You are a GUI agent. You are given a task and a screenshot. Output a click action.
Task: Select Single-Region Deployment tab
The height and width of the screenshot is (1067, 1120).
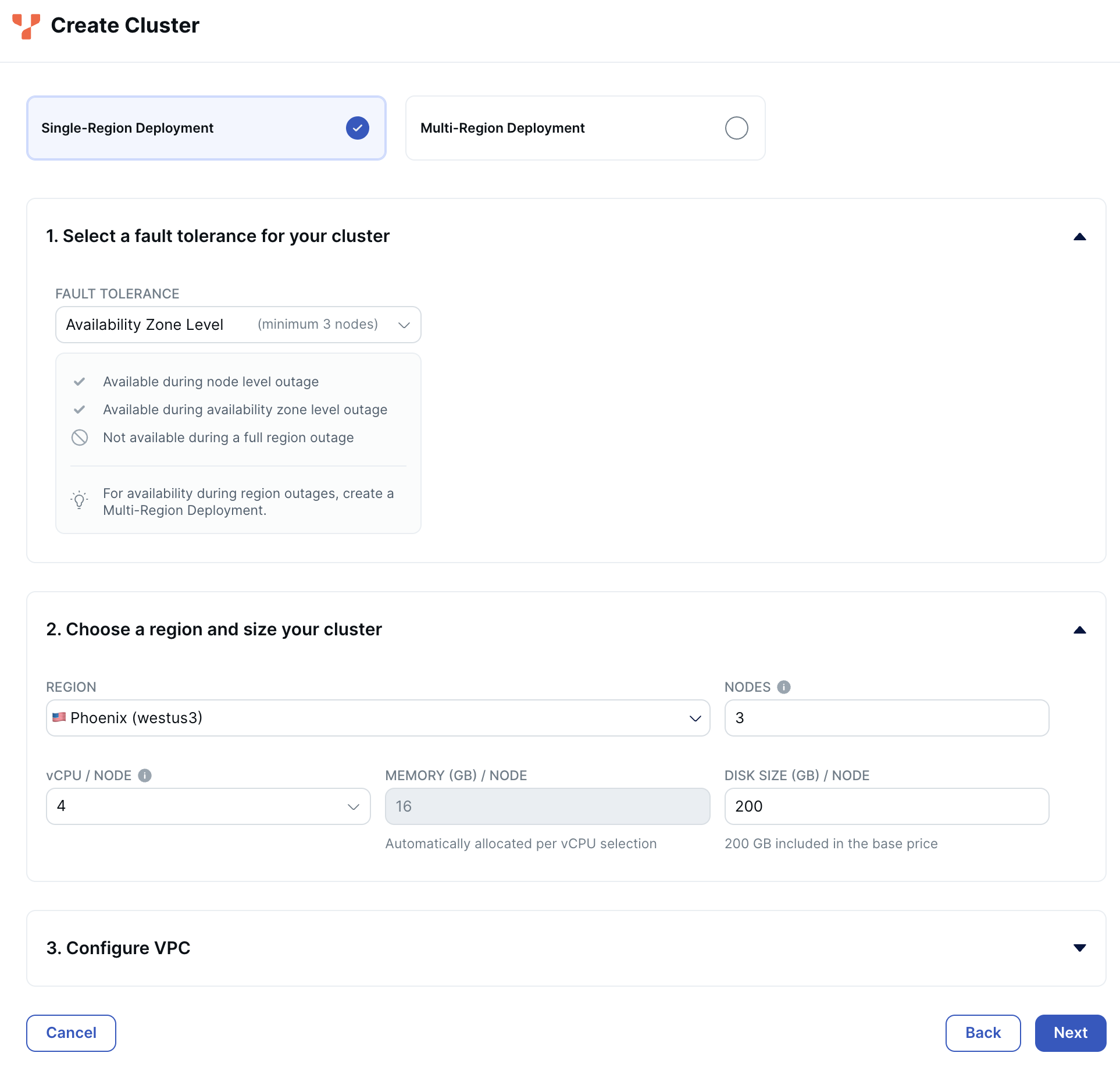point(206,128)
